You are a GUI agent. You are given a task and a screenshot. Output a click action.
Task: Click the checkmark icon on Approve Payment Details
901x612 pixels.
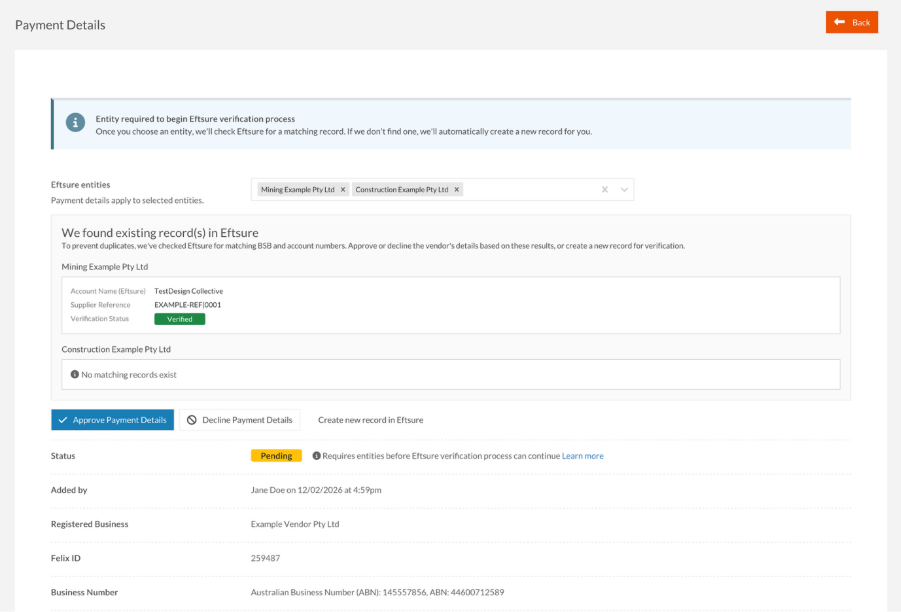click(63, 419)
